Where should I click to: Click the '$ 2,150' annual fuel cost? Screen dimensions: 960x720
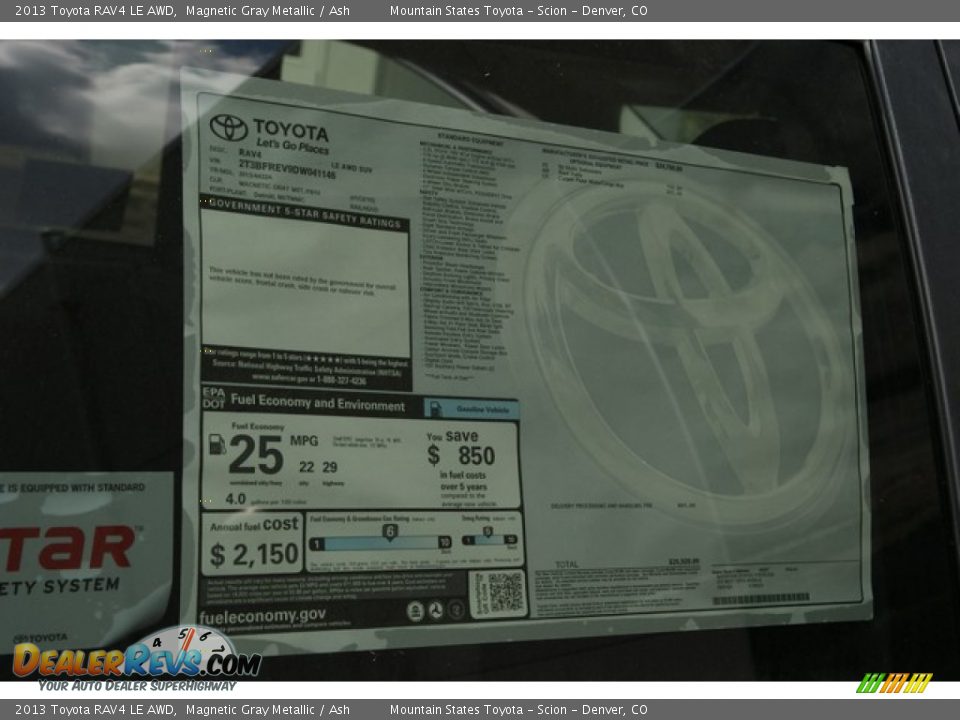[253, 555]
